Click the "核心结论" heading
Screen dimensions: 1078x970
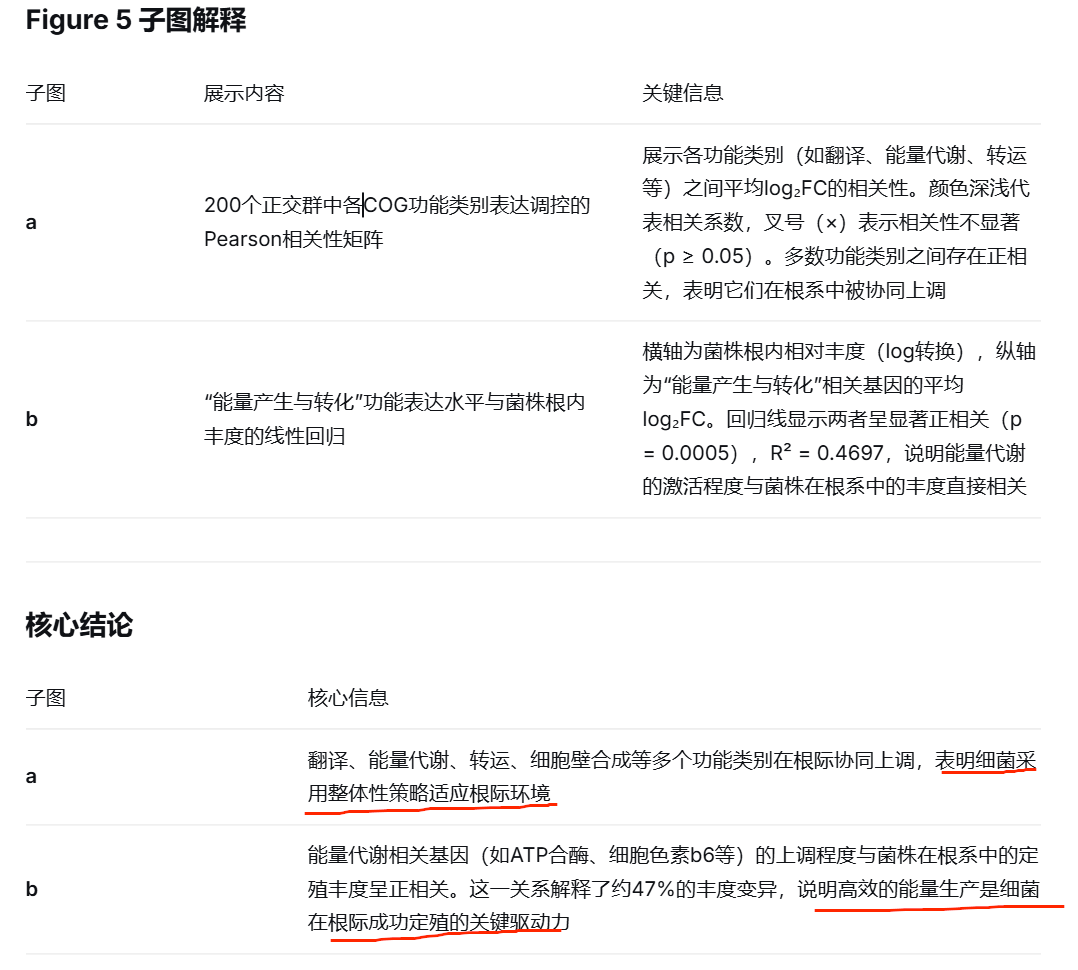[79, 625]
